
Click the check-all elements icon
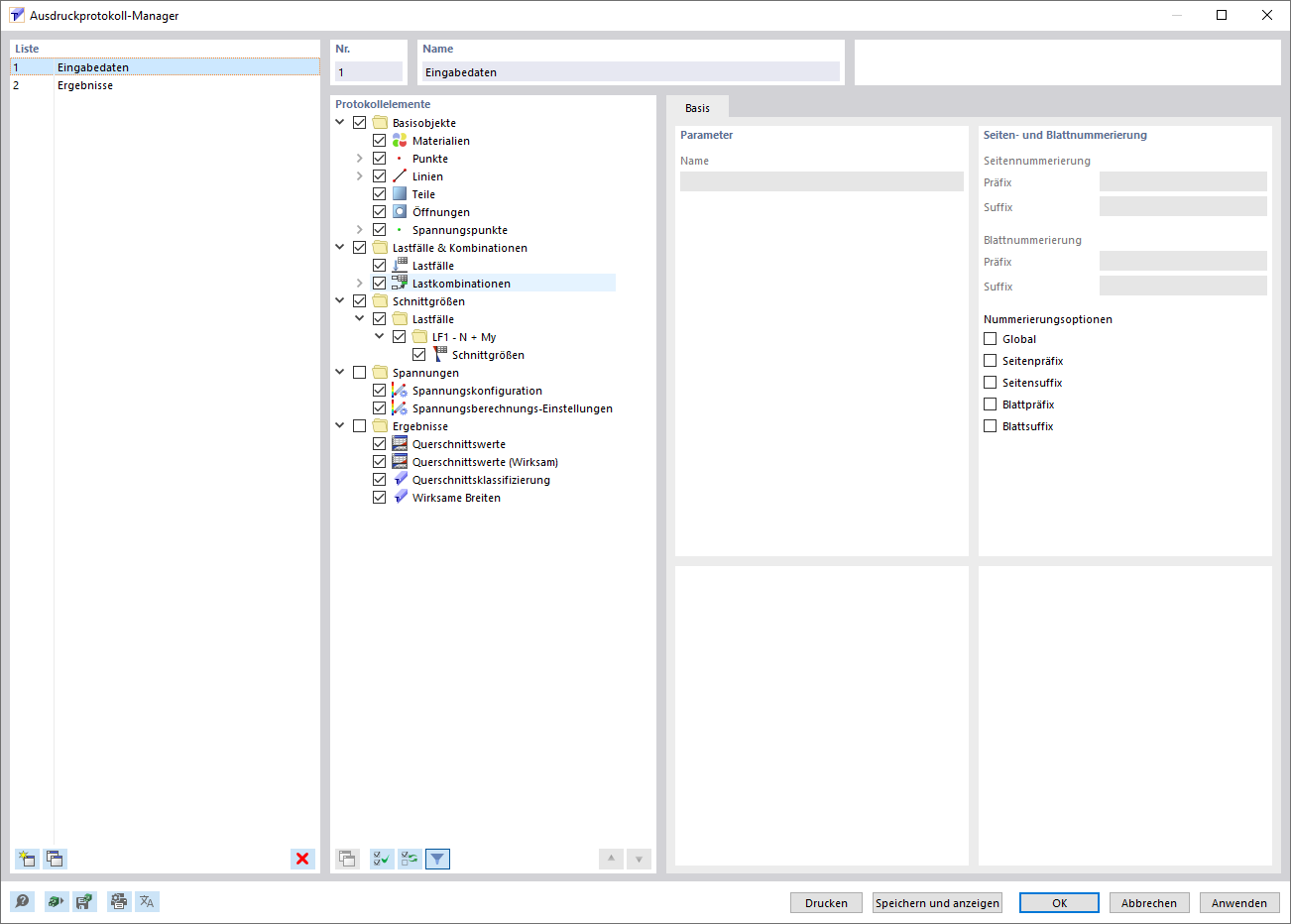(382, 859)
